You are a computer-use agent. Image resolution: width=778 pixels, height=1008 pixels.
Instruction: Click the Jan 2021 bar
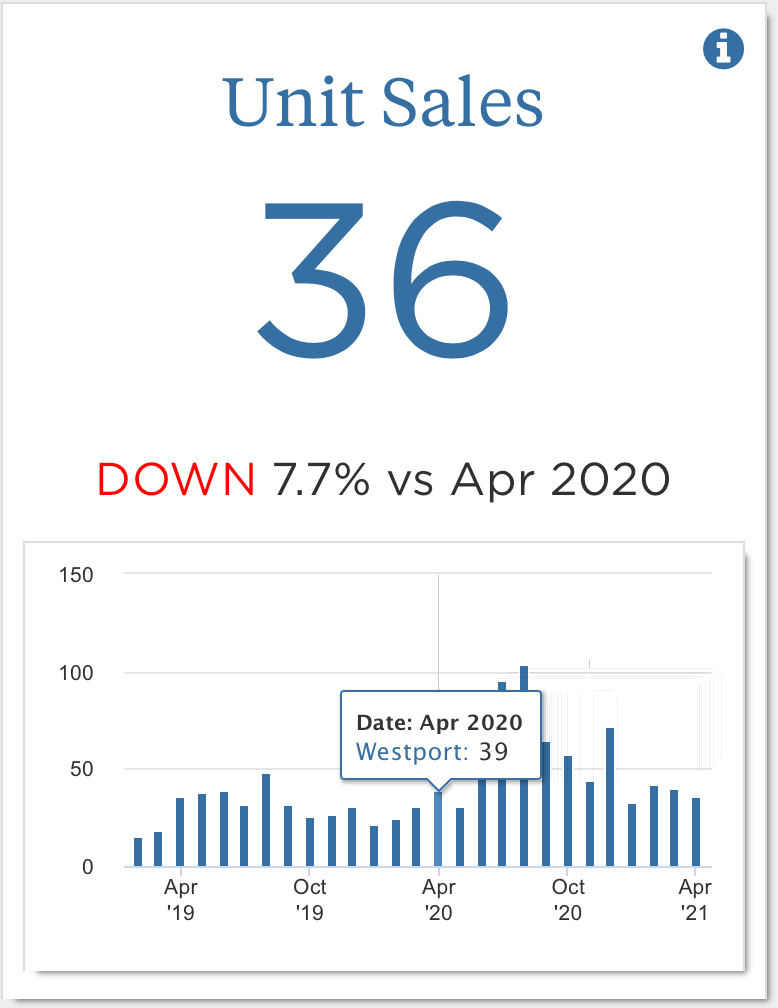632,835
